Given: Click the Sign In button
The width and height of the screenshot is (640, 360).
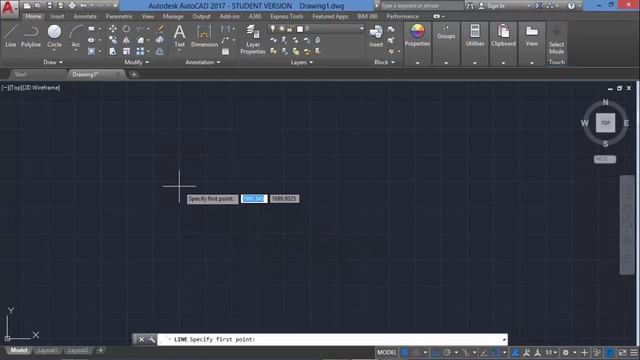Looking at the screenshot, I should pos(491,6).
